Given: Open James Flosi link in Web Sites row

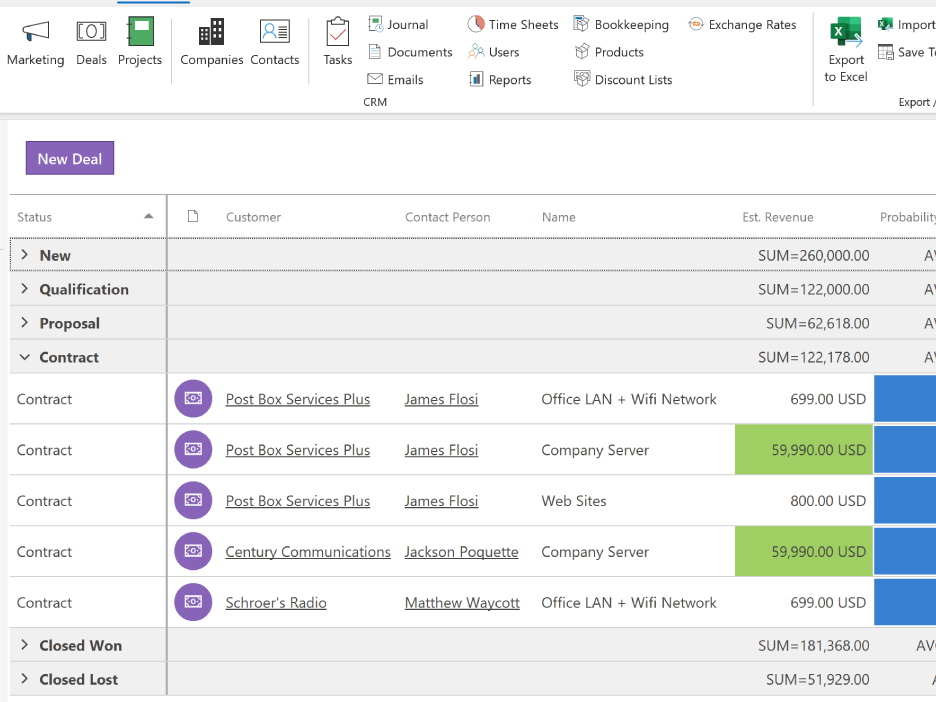Looking at the screenshot, I should [441, 501].
